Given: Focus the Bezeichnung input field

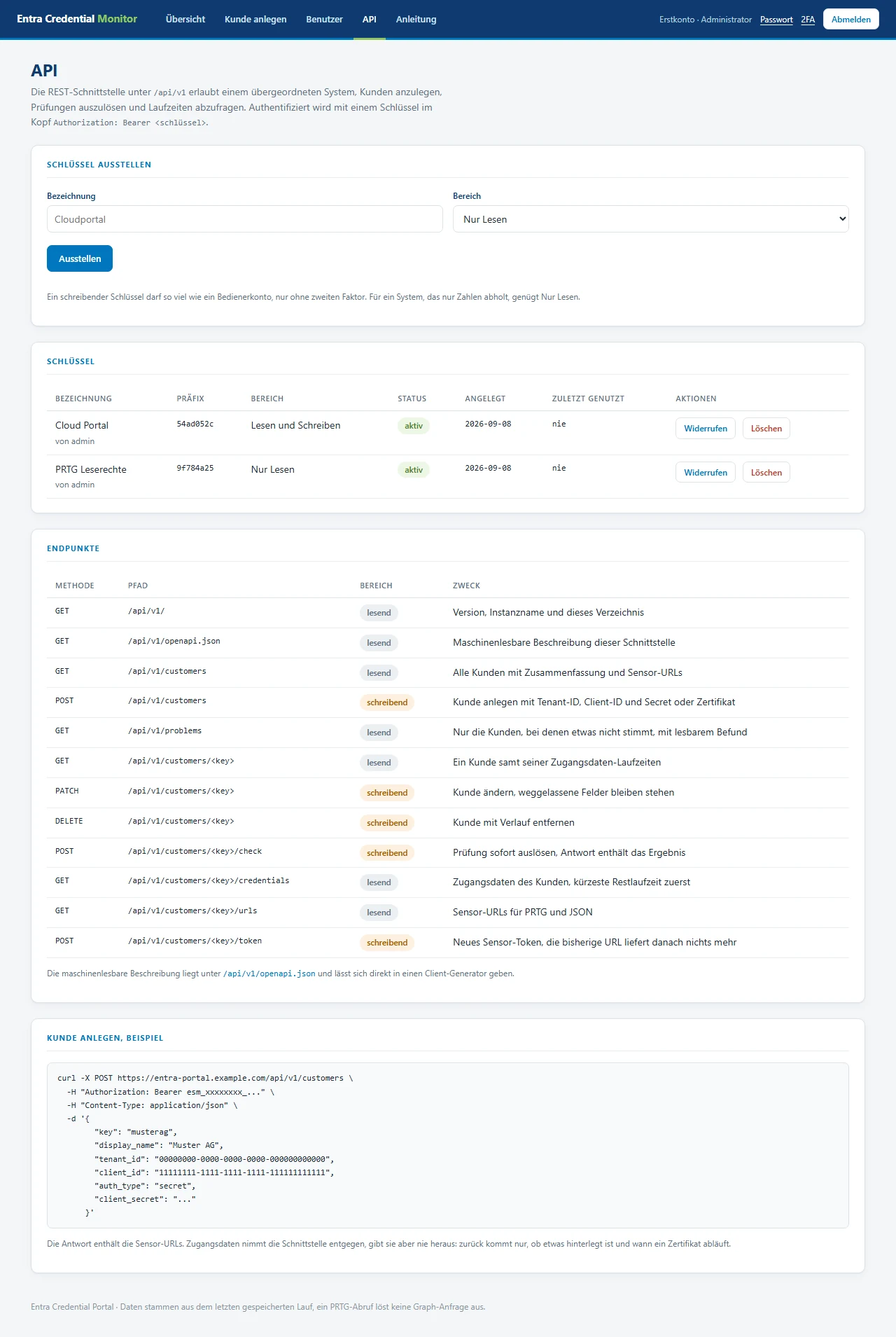Looking at the screenshot, I should tap(245, 219).
